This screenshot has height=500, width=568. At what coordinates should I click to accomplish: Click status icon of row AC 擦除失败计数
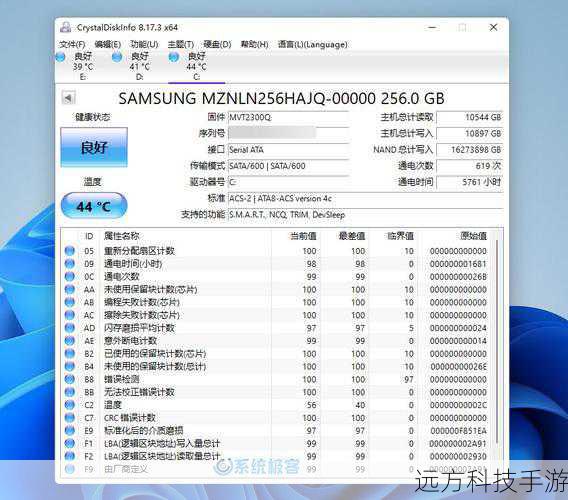click(x=70, y=315)
